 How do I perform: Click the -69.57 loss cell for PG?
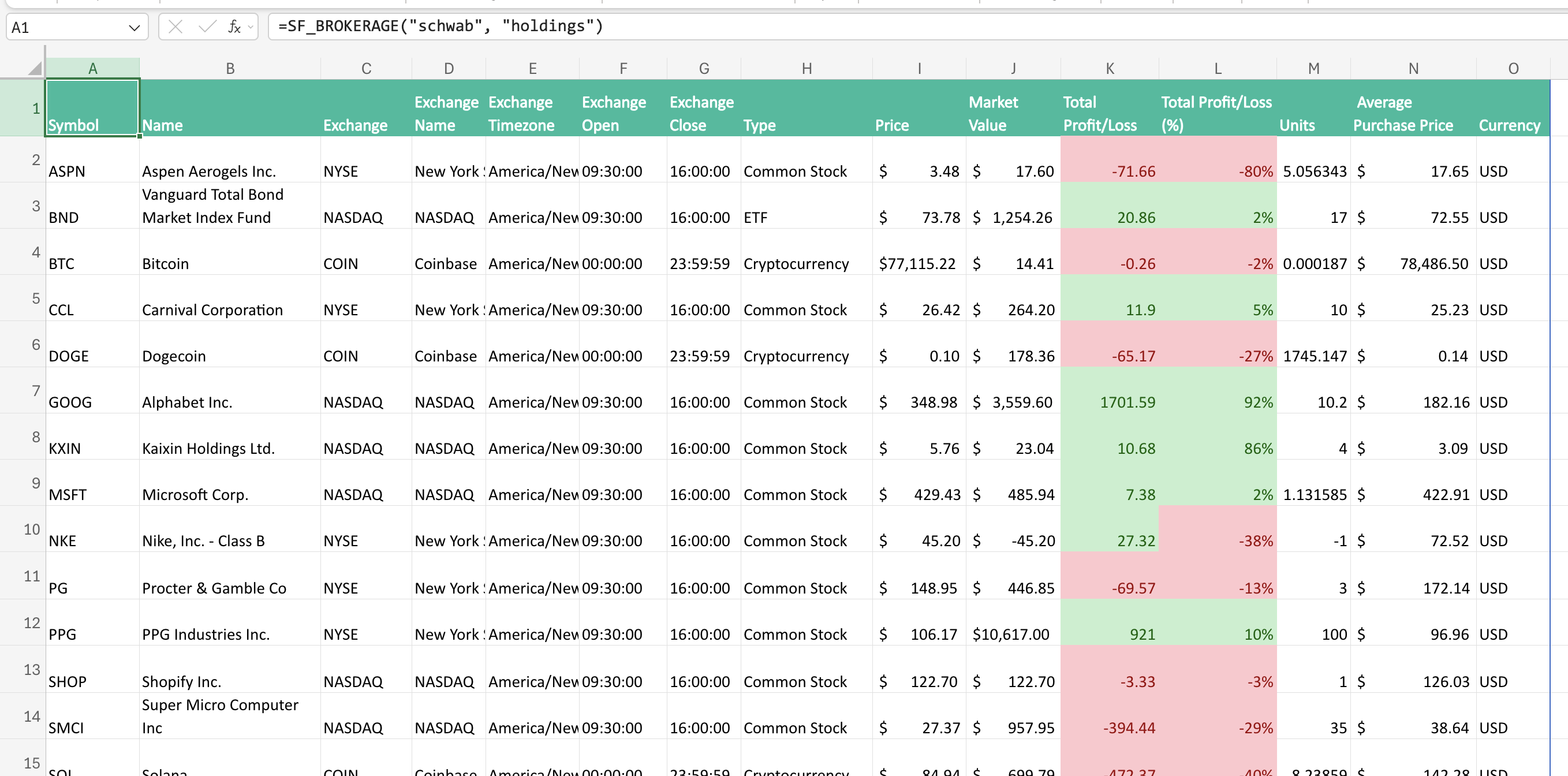(x=1110, y=576)
